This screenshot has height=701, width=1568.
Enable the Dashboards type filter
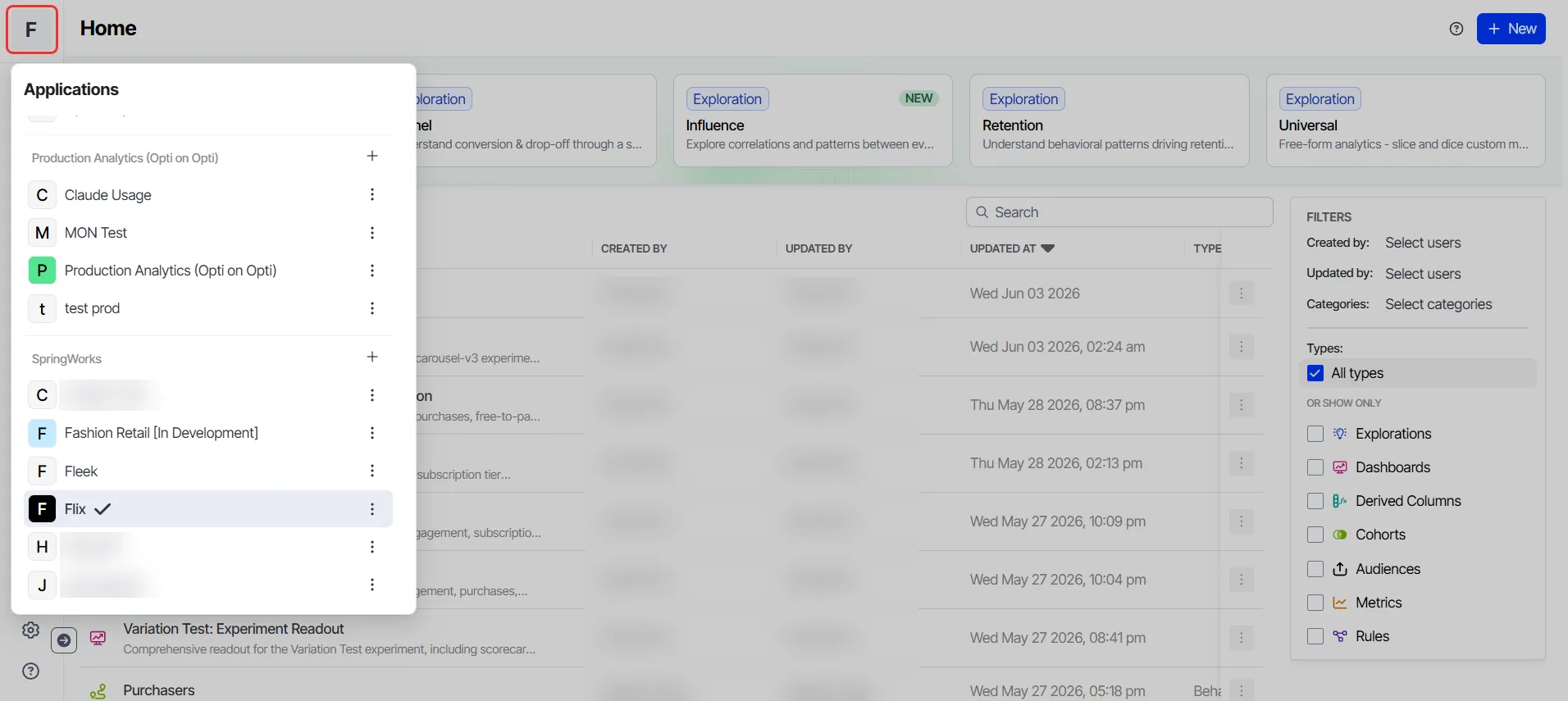click(1315, 467)
